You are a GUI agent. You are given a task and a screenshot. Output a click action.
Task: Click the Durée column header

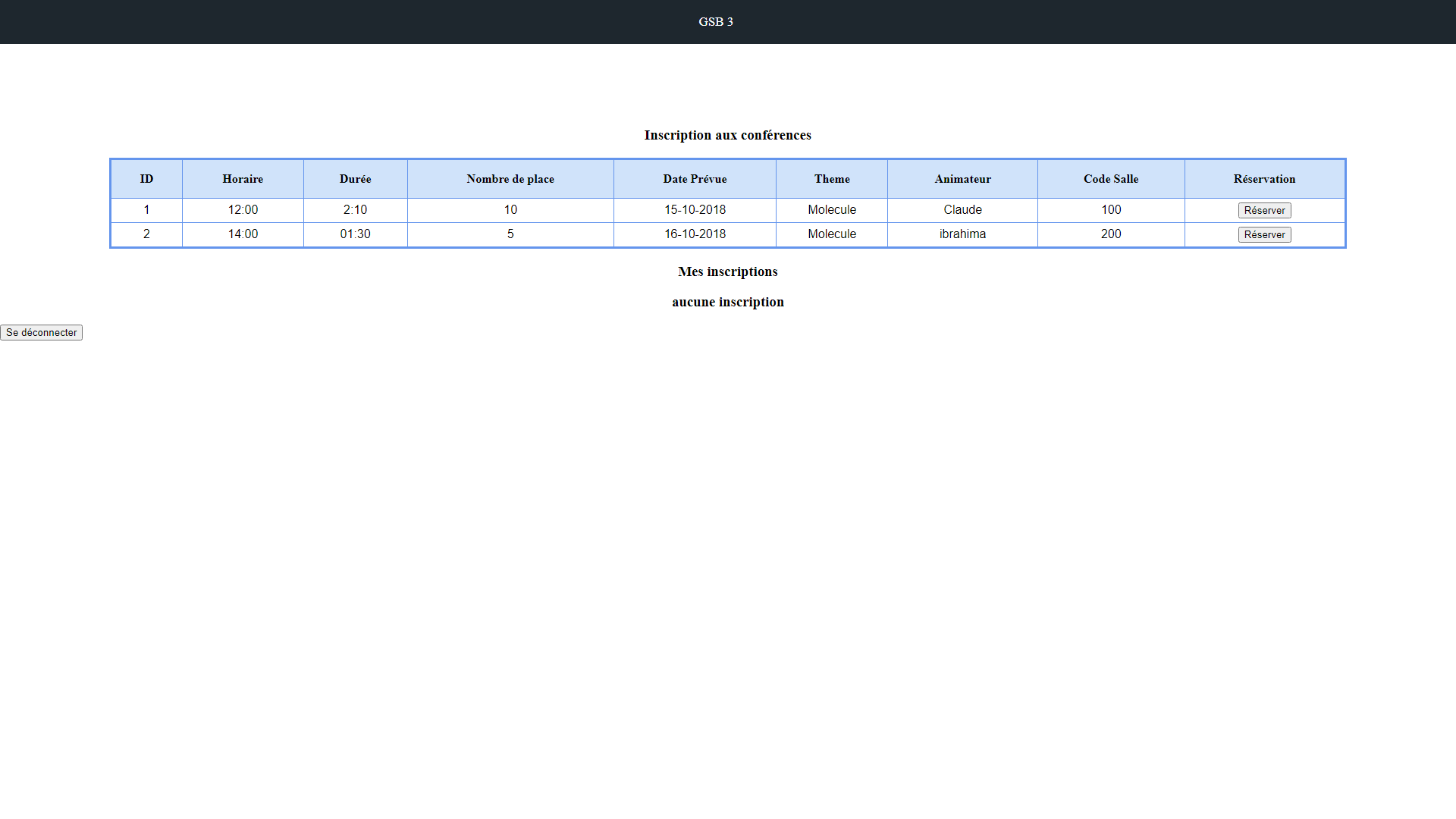355,179
